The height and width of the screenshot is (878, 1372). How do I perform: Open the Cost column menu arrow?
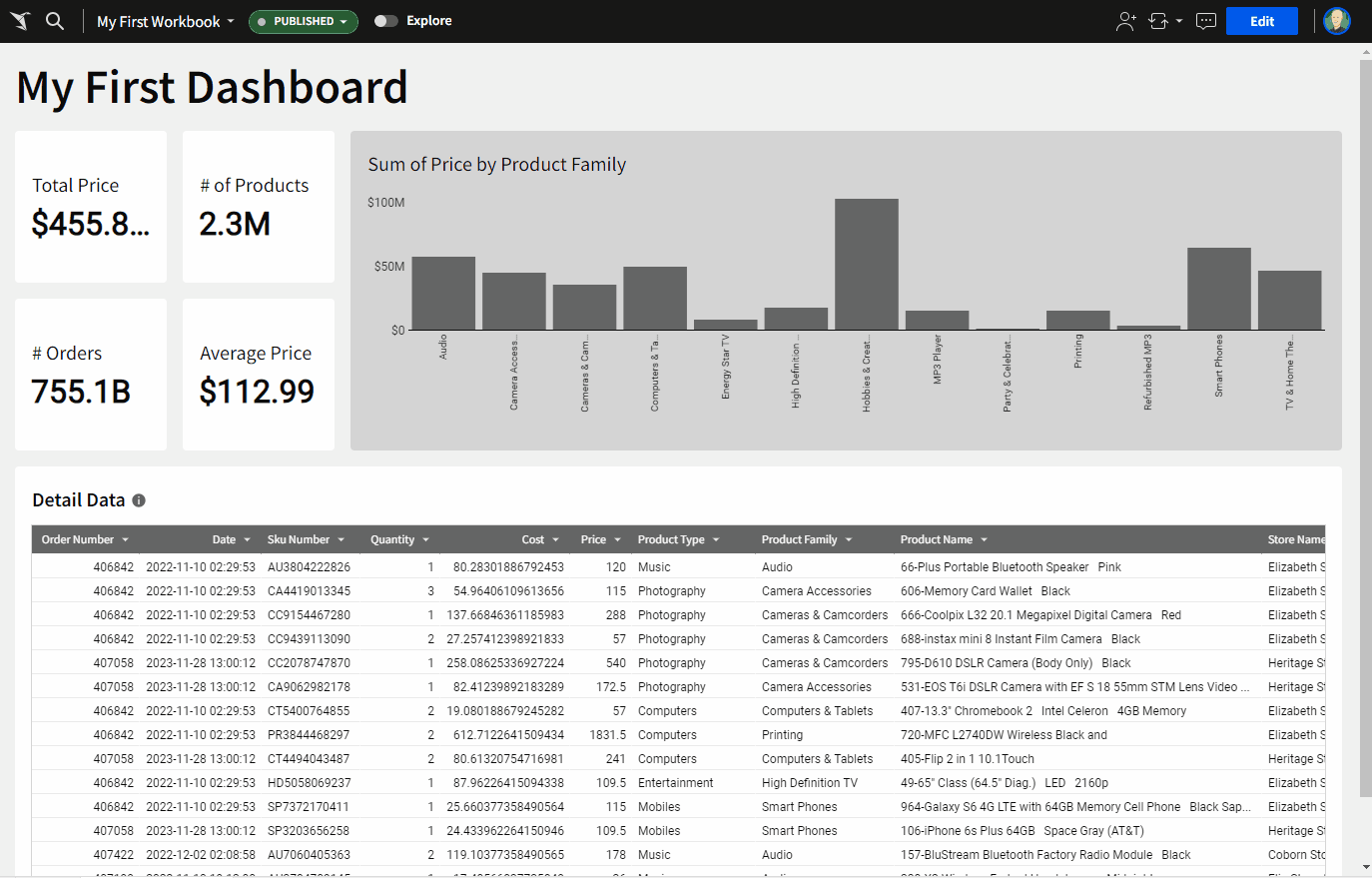pos(556,539)
